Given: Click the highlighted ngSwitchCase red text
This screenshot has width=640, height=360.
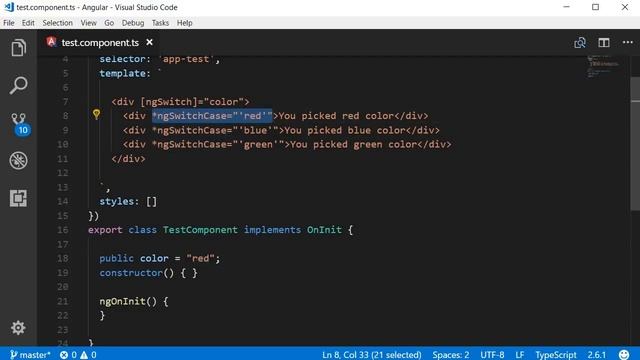Looking at the screenshot, I should point(212,116).
